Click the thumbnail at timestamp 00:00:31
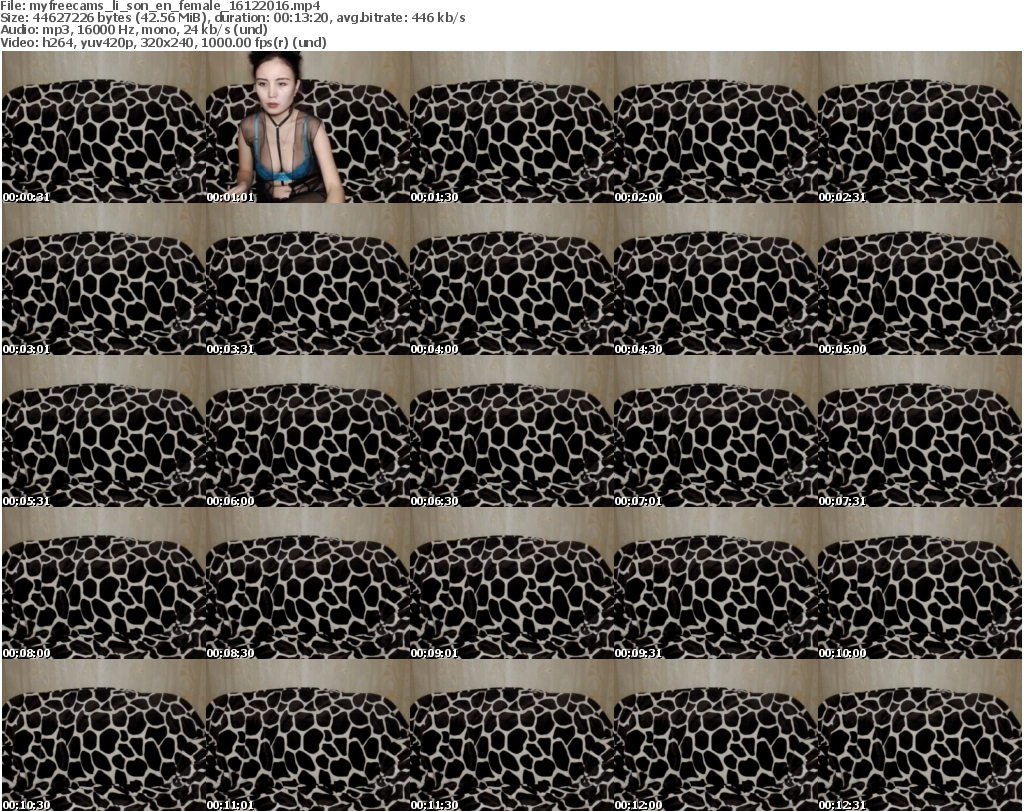This screenshot has width=1024, height=811. pyautogui.click(x=103, y=127)
